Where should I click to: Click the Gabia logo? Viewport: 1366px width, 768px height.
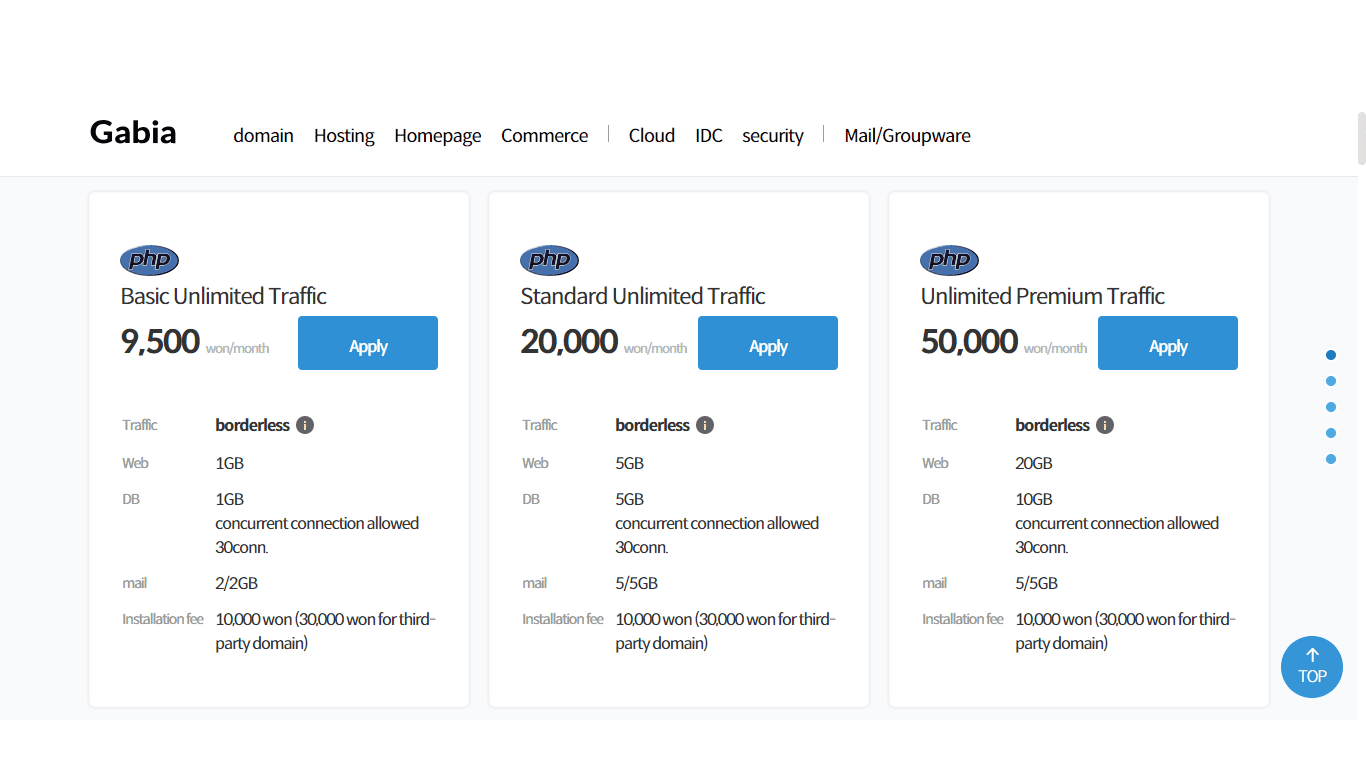tap(133, 132)
